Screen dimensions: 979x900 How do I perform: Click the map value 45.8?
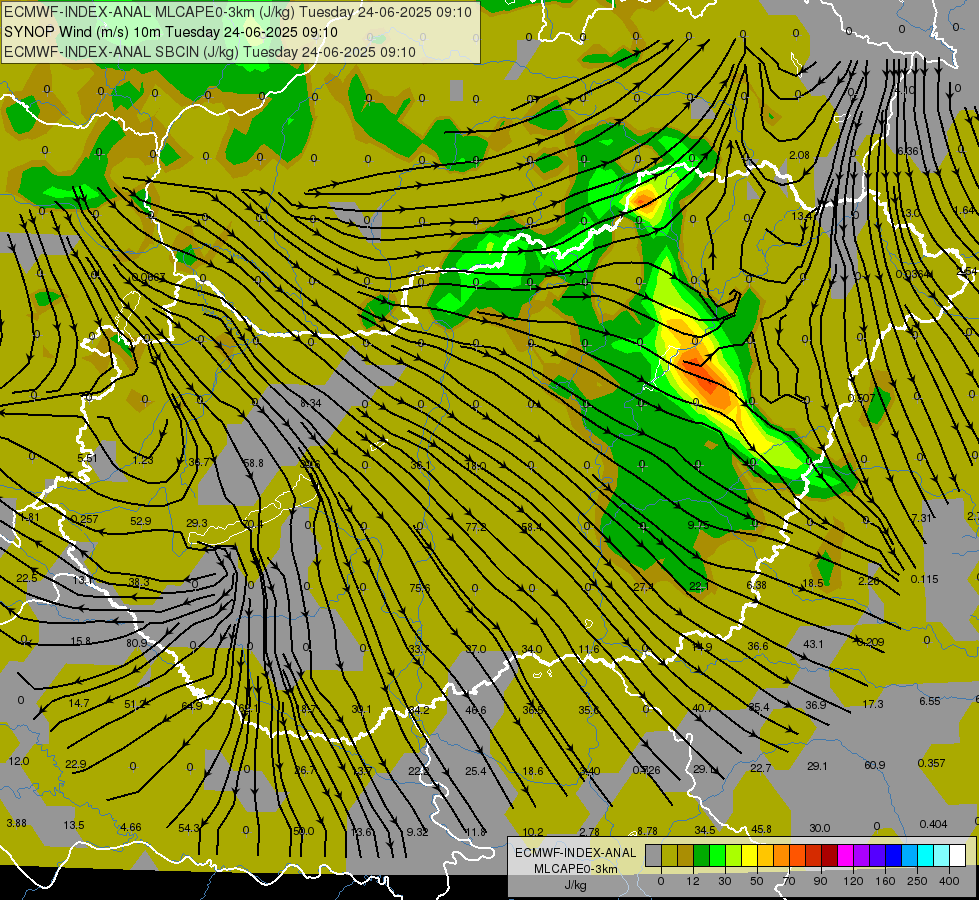(761, 829)
